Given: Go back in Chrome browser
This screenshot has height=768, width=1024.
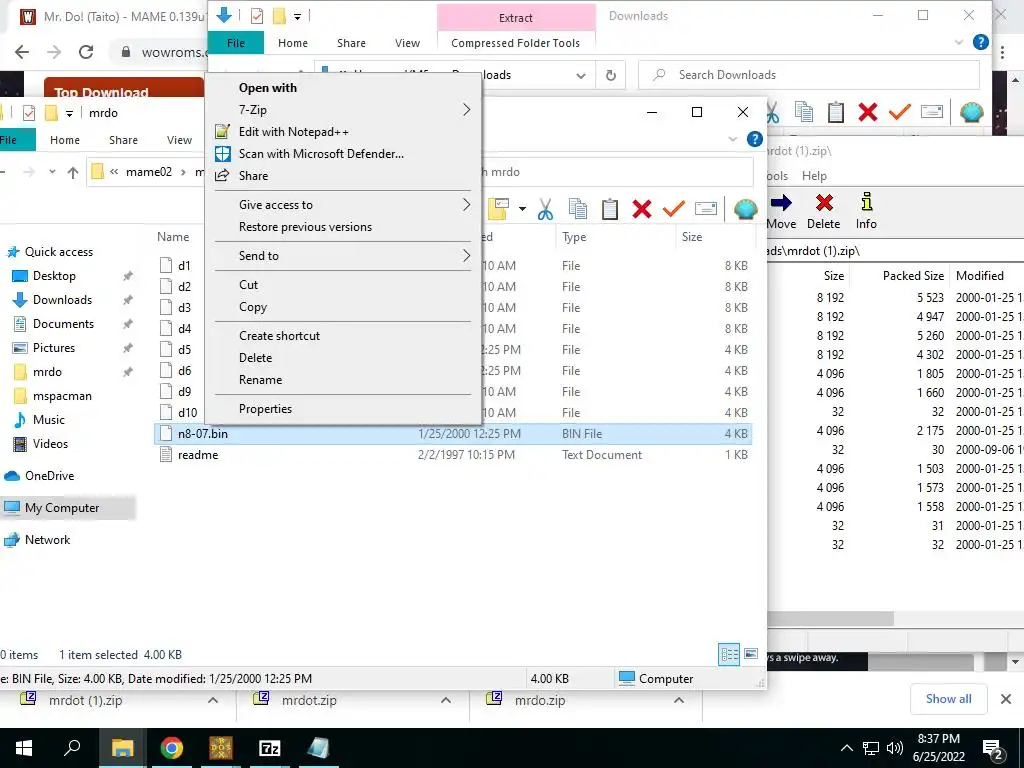Looking at the screenshot, I should 22,52.
